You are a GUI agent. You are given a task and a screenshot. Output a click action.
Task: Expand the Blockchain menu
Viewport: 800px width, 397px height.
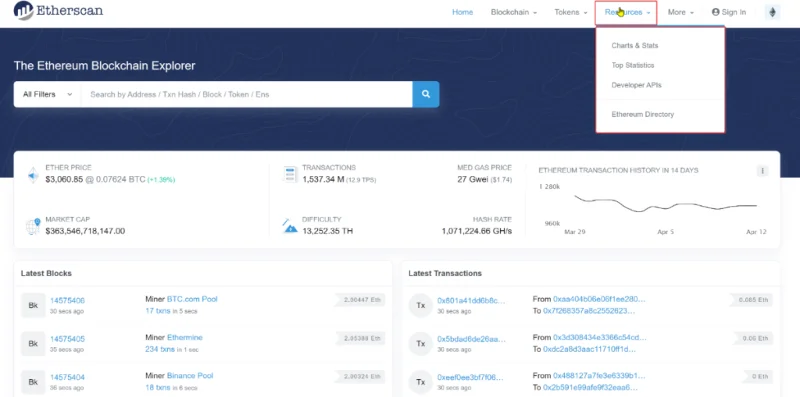(514, 12)
